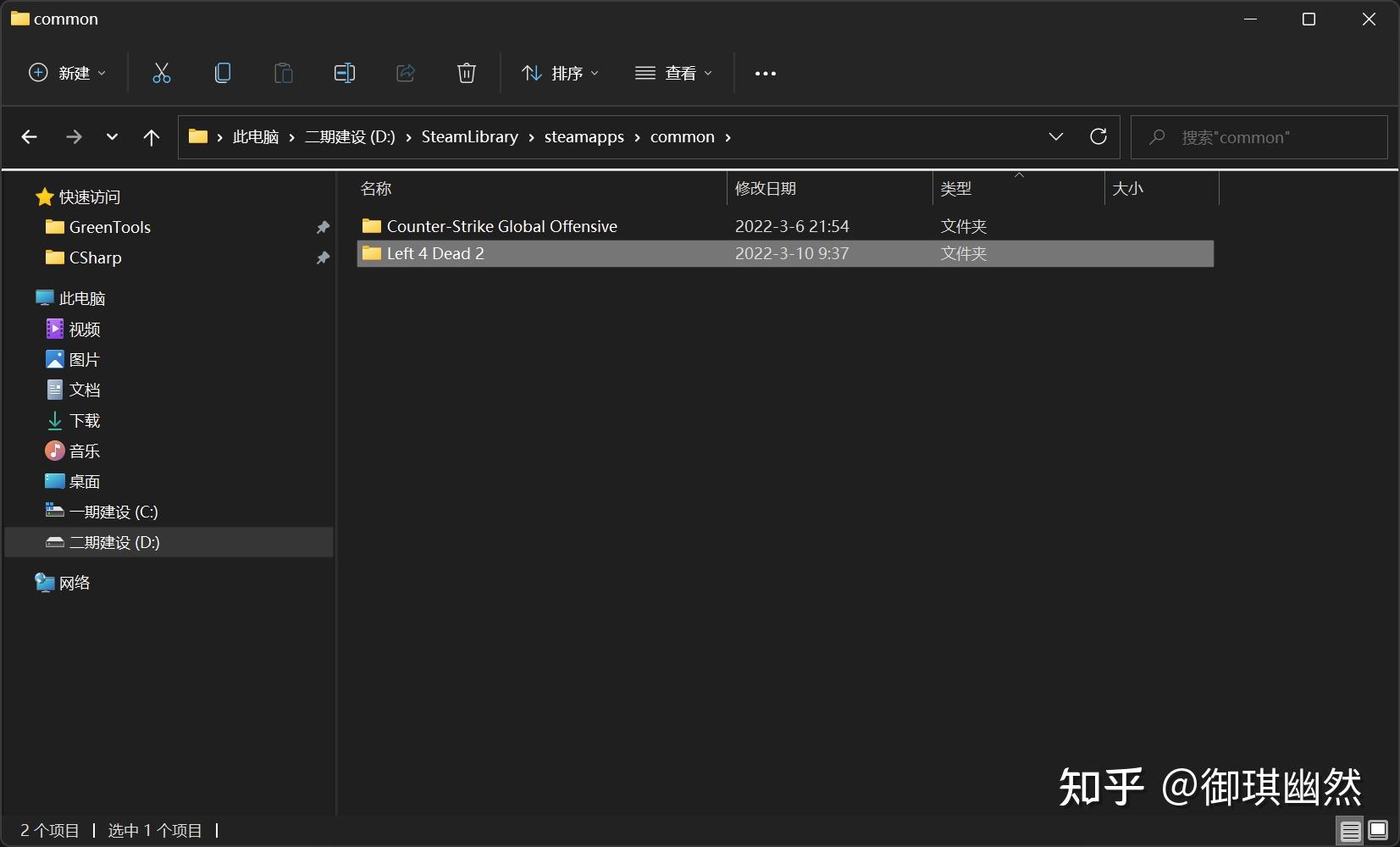This screenshot has height=847, width=1400.
Task: Expand chevron after SteamLibrary in path
Action: coord(532,137)
